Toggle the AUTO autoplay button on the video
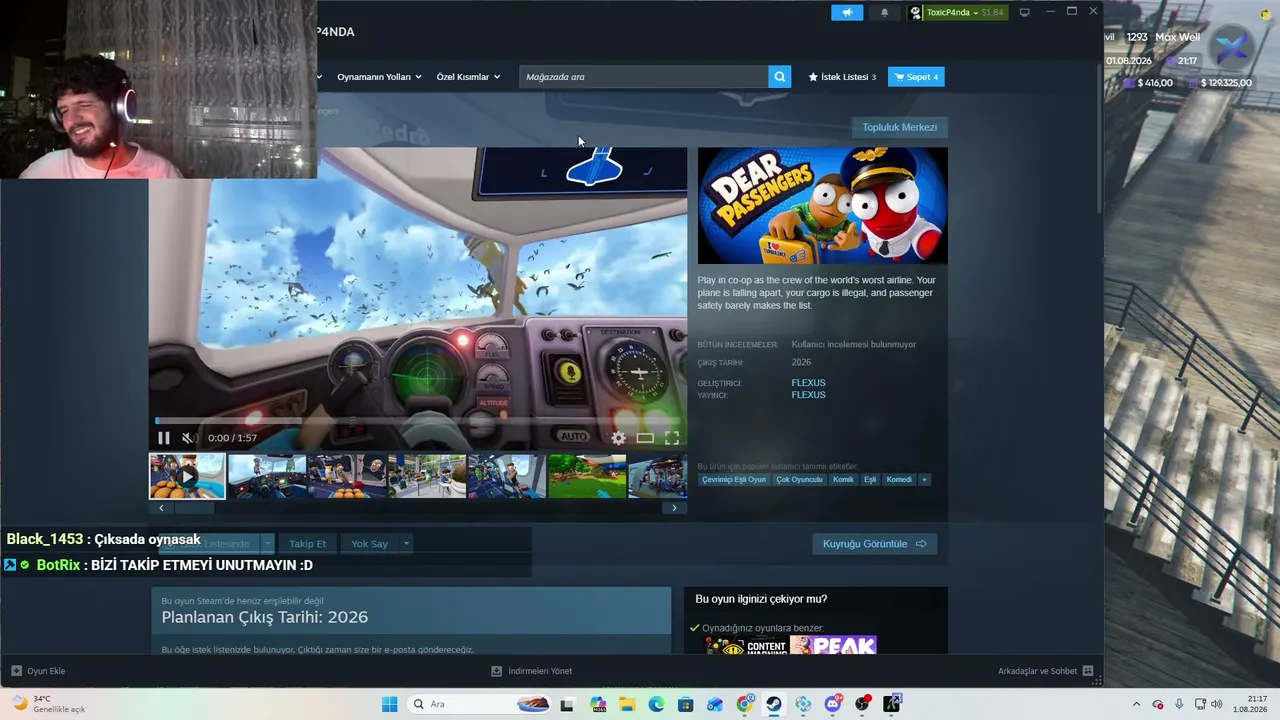The width and height of the screenshot is (1280, 720). 574,436
